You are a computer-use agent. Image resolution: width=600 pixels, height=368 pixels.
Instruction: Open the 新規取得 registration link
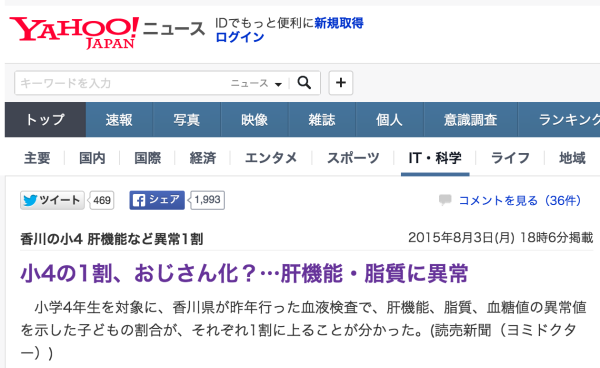pos(339,23)
